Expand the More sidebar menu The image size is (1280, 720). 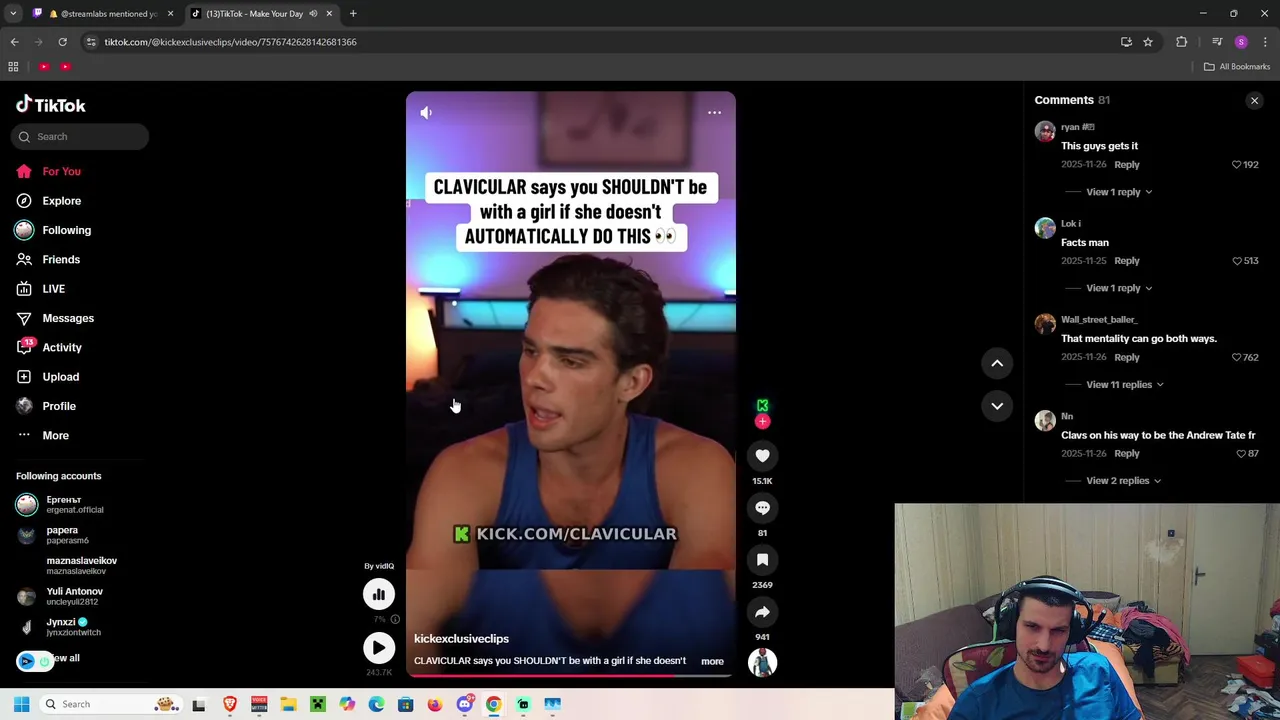click(x=56, y=436)
